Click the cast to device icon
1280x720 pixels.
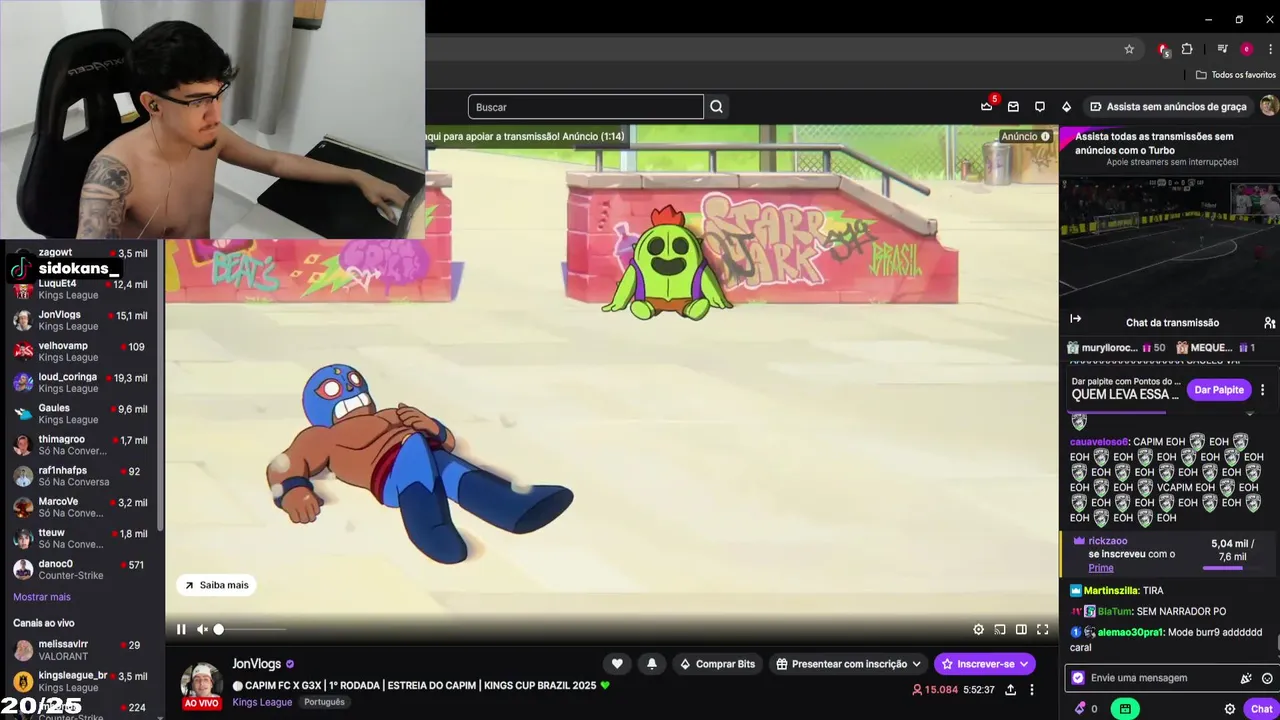[x=1000, y=629]
